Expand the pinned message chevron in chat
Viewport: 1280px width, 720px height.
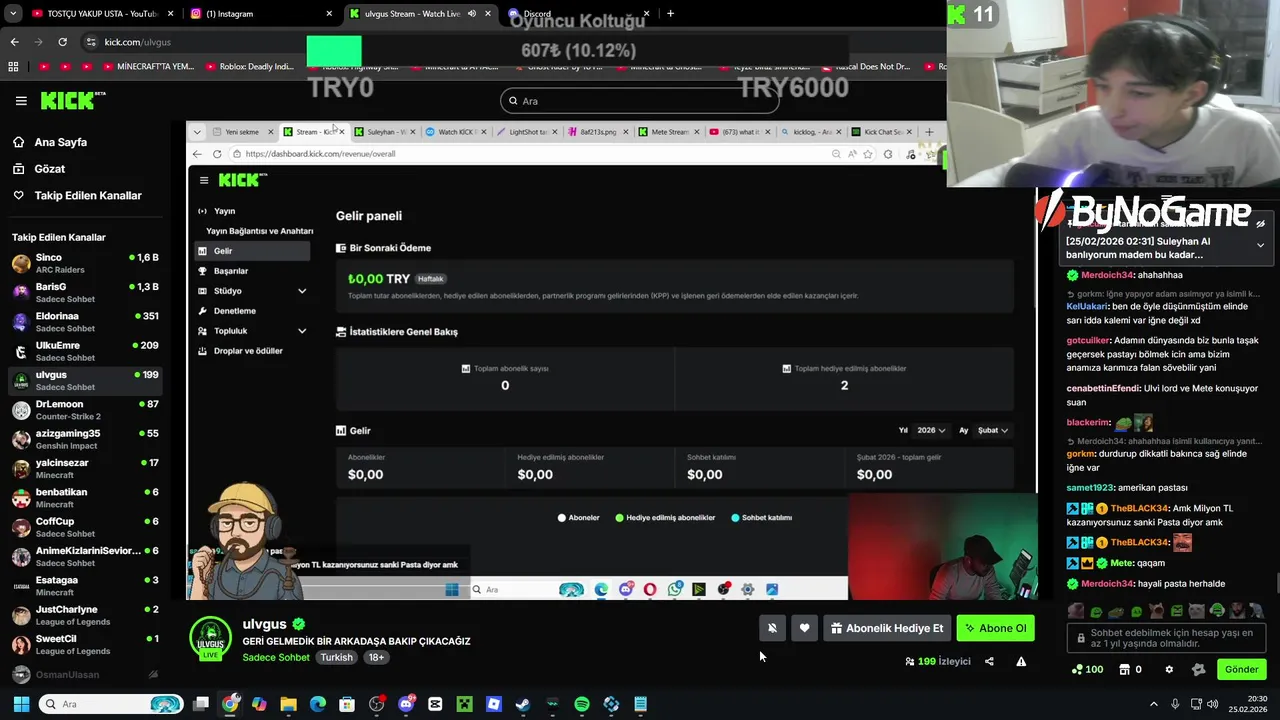(1260, 245)
